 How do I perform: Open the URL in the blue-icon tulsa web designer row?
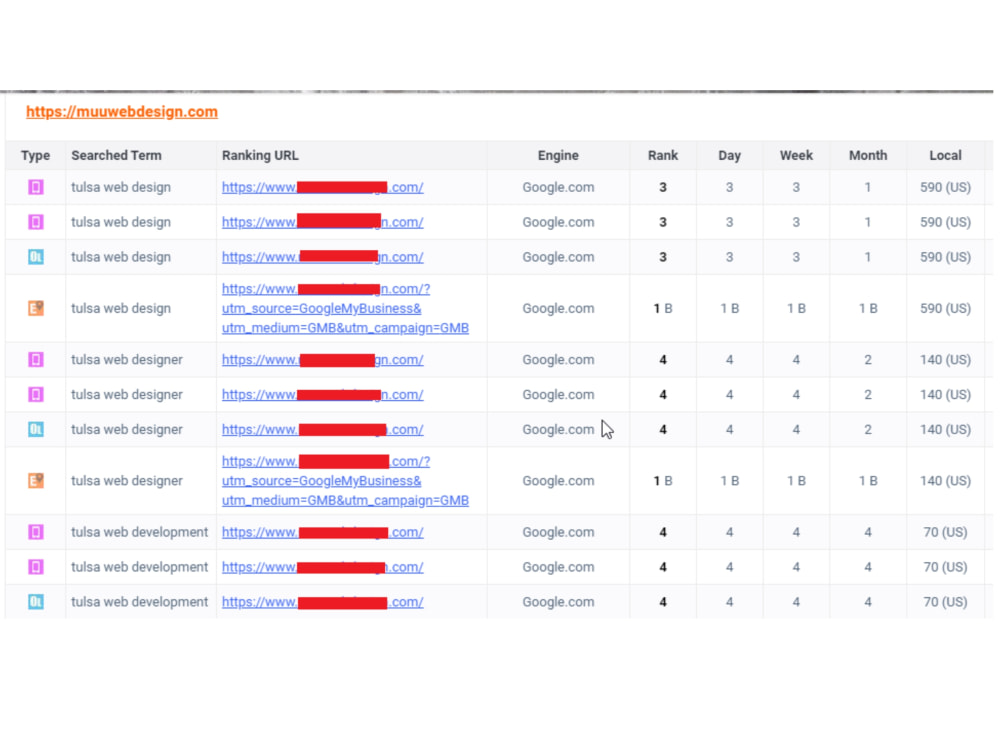tap(322, 429)
